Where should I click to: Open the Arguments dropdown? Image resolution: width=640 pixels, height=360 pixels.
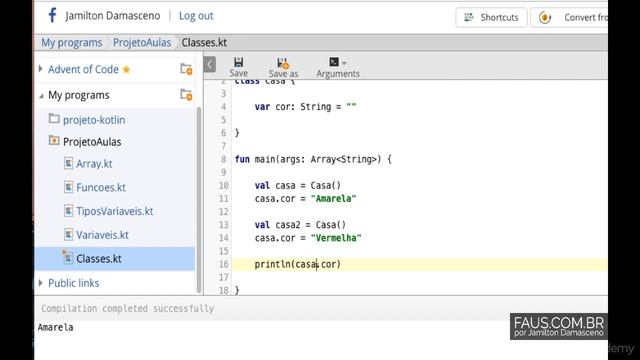coord(338,67)
